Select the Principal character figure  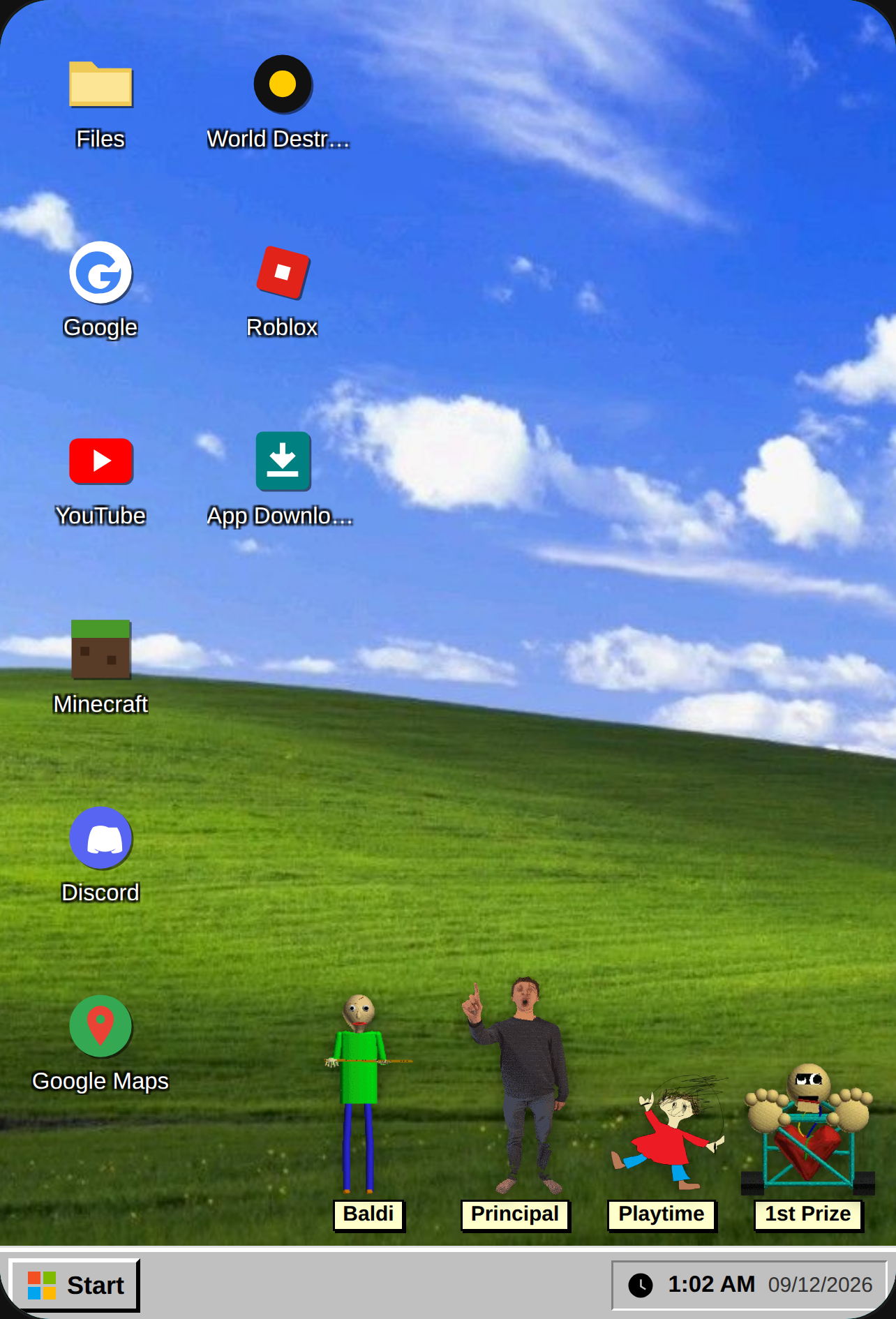tap(515, 1085)
